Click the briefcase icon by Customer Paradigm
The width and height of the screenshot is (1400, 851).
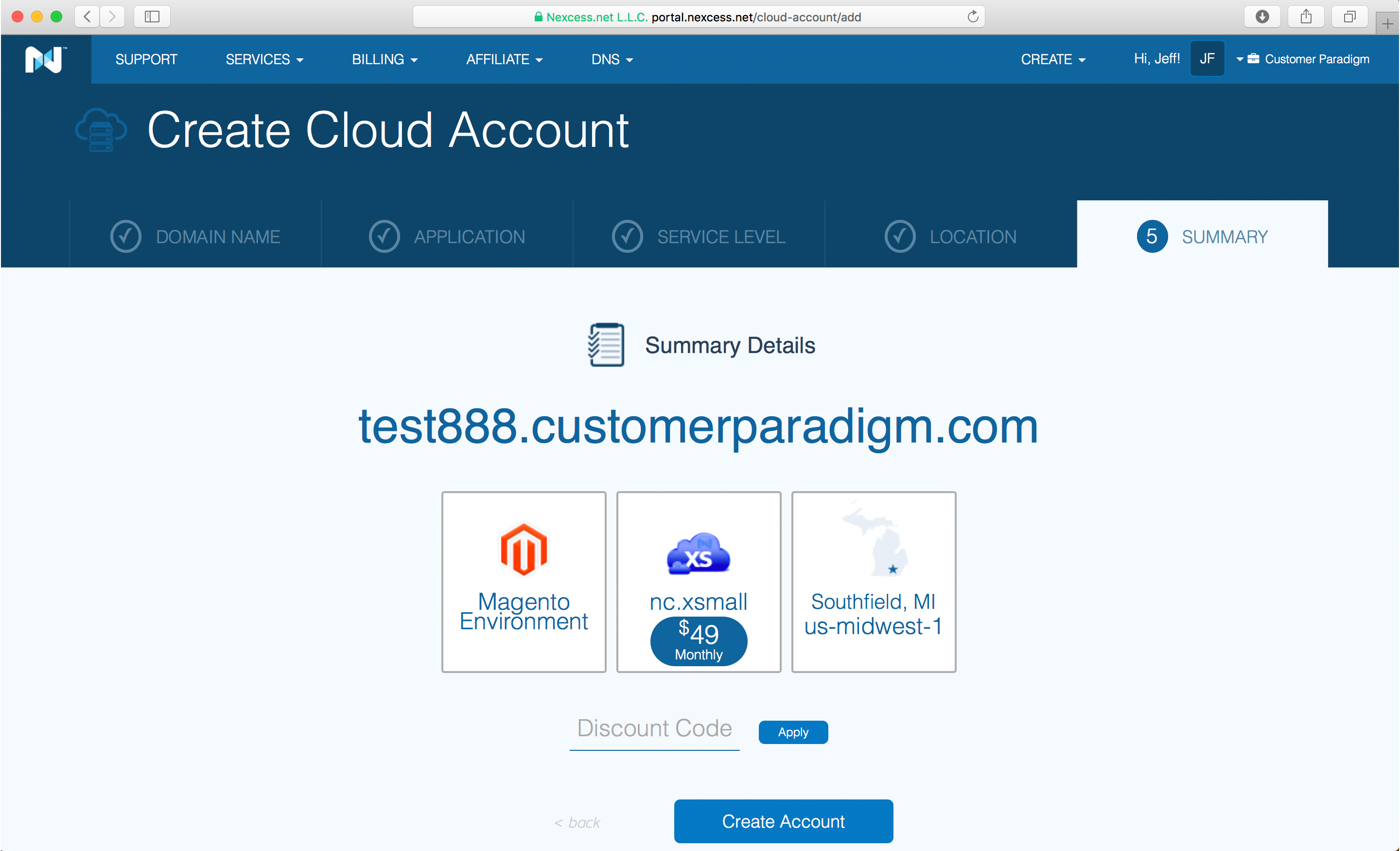tap(1253, 58)
